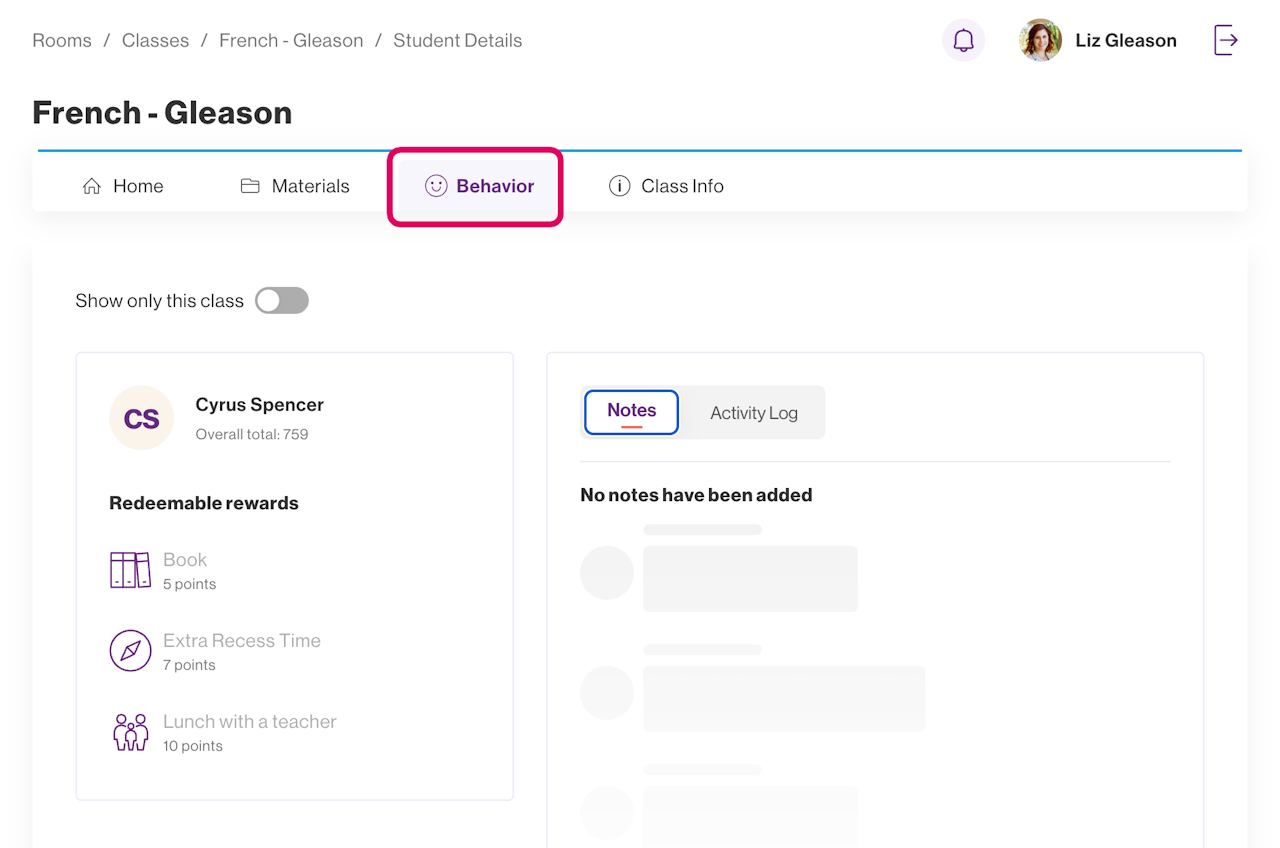The height and width of the screenshot is (848, 1280).
Task: Open the Behavior tab
Action: click(x=480, y=186)
